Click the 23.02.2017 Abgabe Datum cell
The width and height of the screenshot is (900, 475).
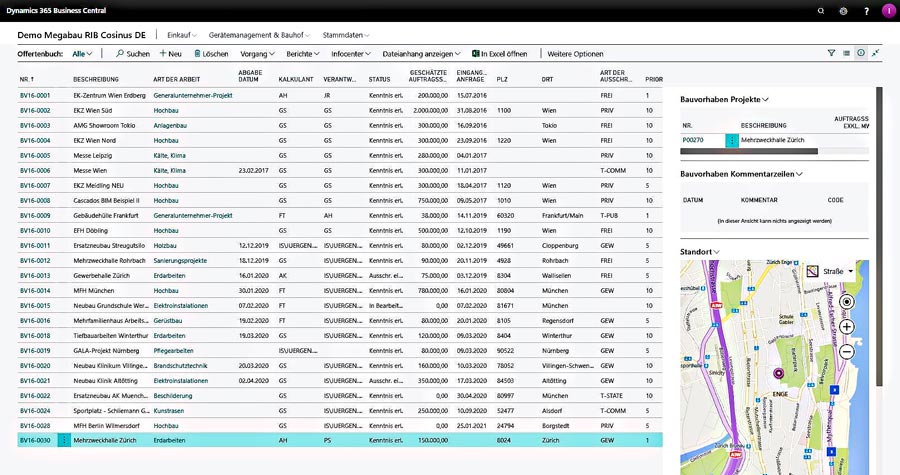pyautogui.click(x=253, y=170)
